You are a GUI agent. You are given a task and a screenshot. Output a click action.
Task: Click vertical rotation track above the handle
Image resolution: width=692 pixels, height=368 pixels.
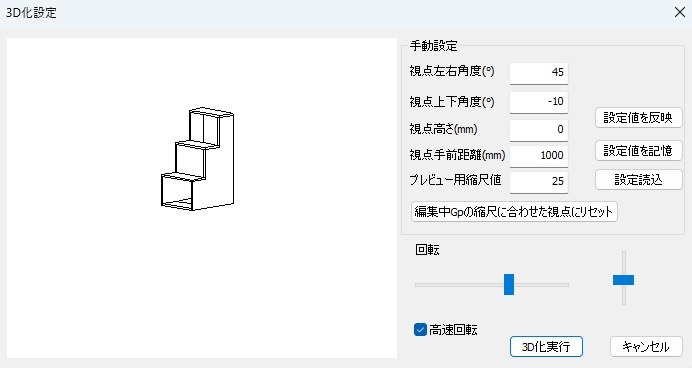point(624,263)
